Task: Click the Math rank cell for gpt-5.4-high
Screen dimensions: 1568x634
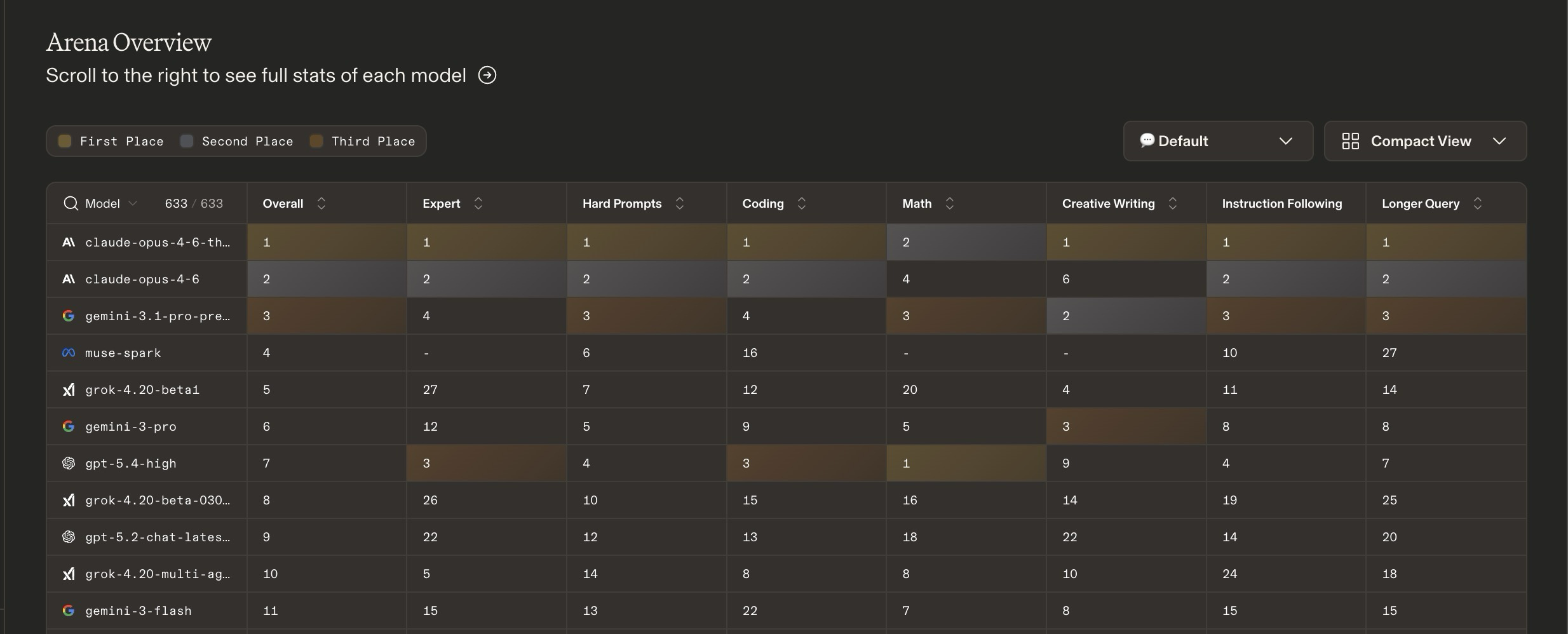Action: pos(966,463)
